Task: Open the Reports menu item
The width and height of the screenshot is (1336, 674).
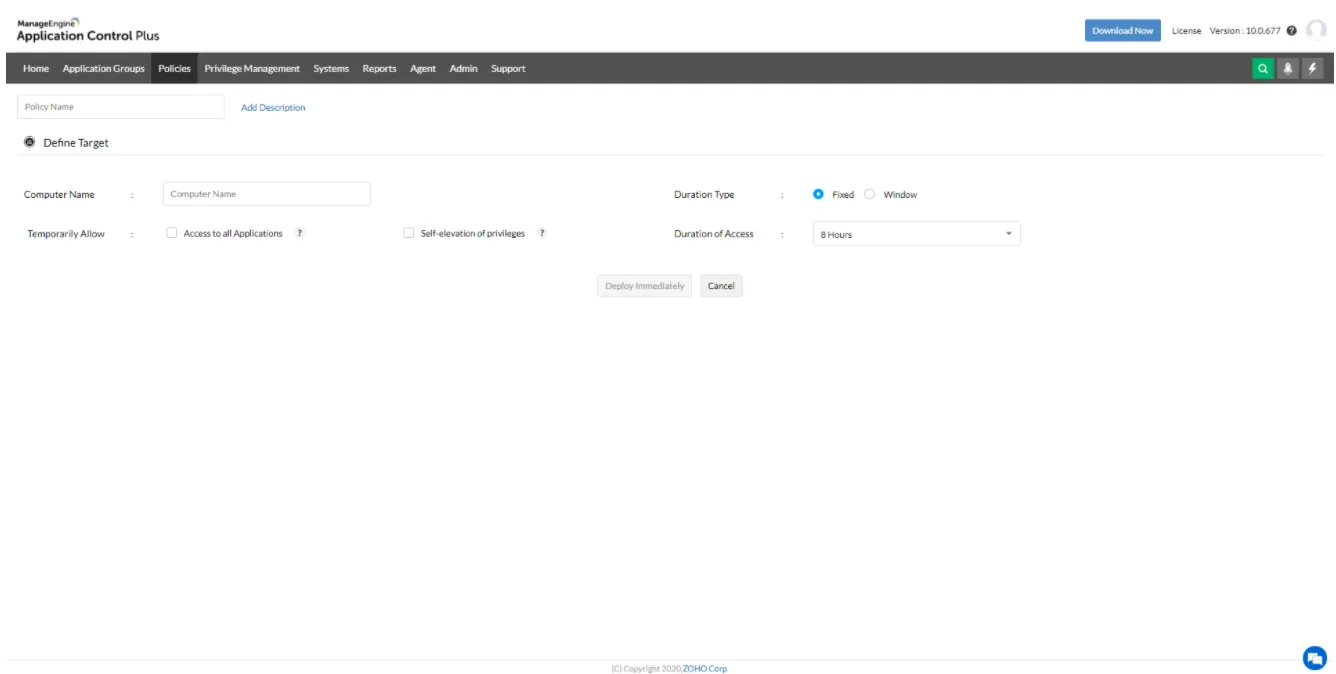Action: click(x=379, y=68)
